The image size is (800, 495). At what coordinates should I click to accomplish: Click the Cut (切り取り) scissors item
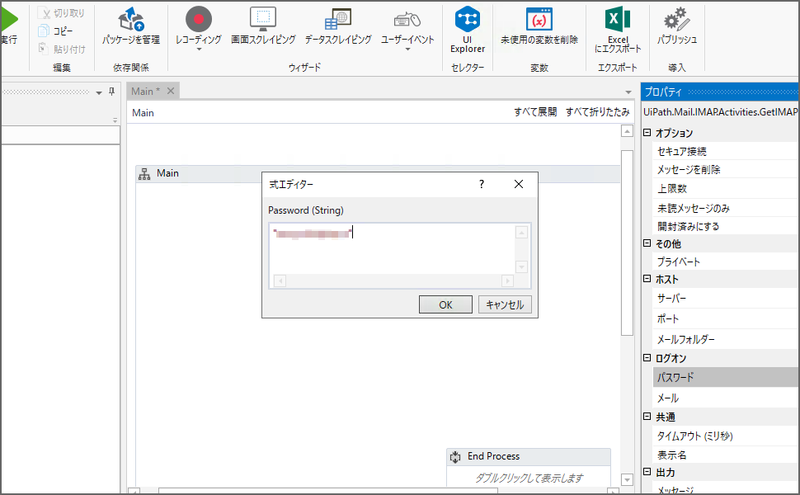62,13
